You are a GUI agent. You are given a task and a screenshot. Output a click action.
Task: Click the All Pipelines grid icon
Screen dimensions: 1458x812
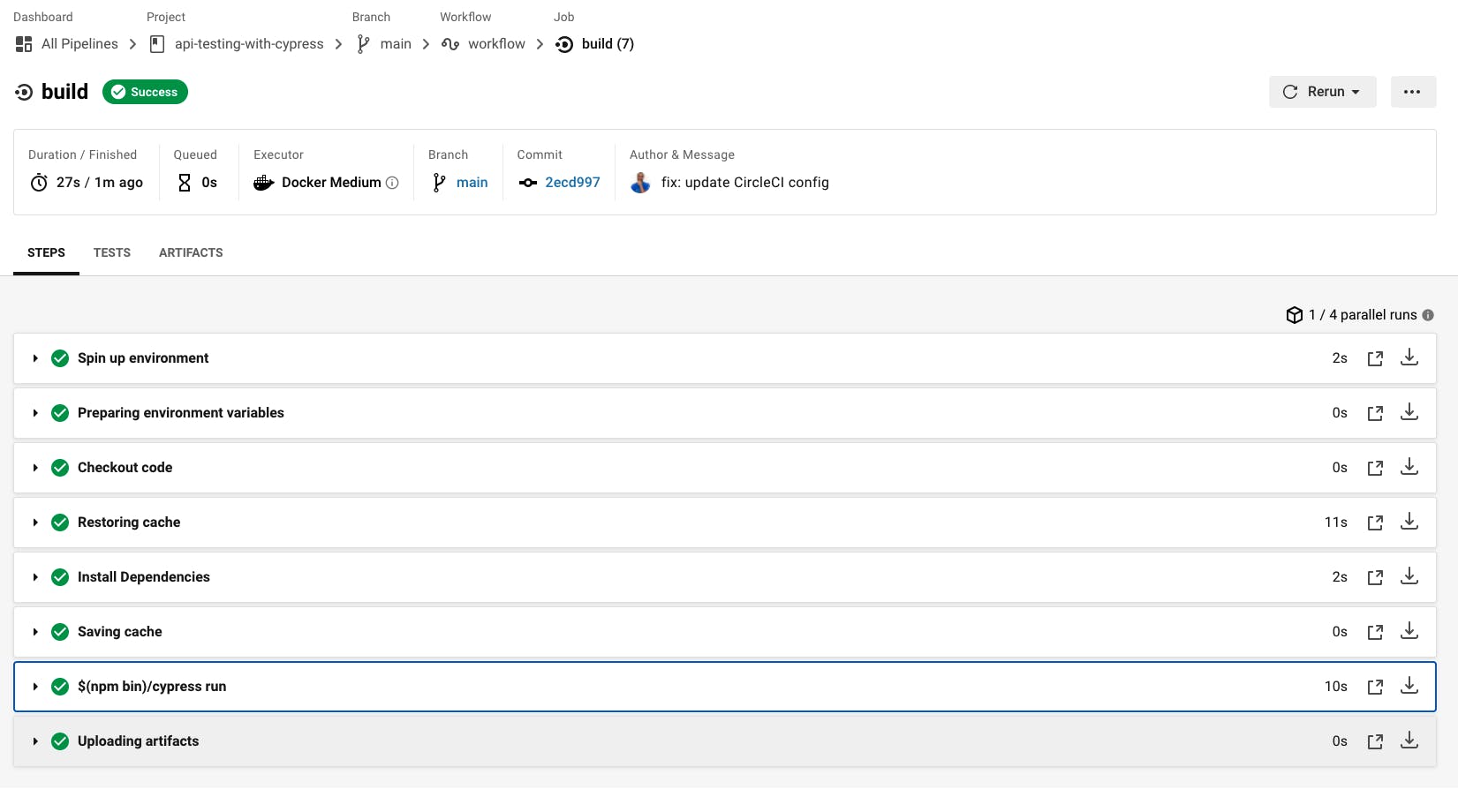23,43
